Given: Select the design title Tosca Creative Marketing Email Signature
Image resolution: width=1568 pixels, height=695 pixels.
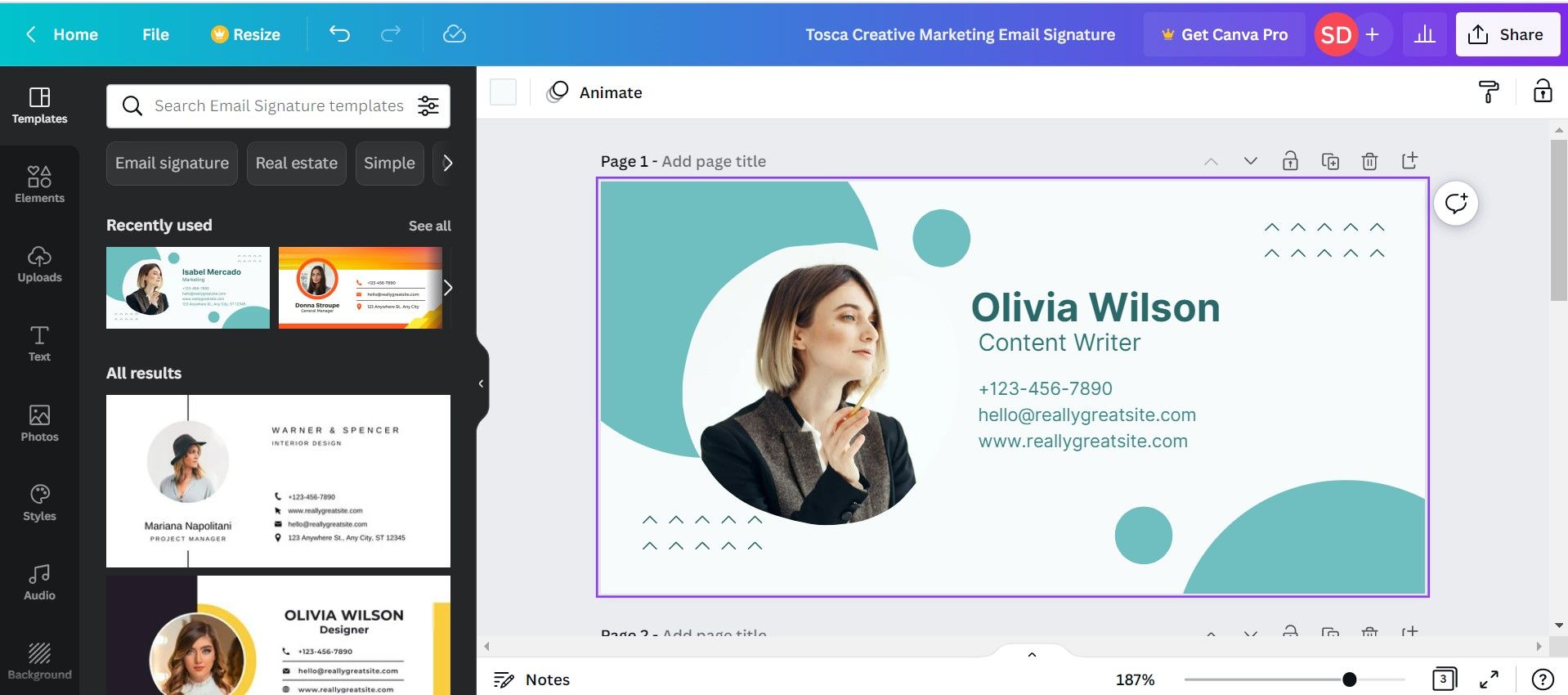Looking at the screenshot, I should (960, 34).
